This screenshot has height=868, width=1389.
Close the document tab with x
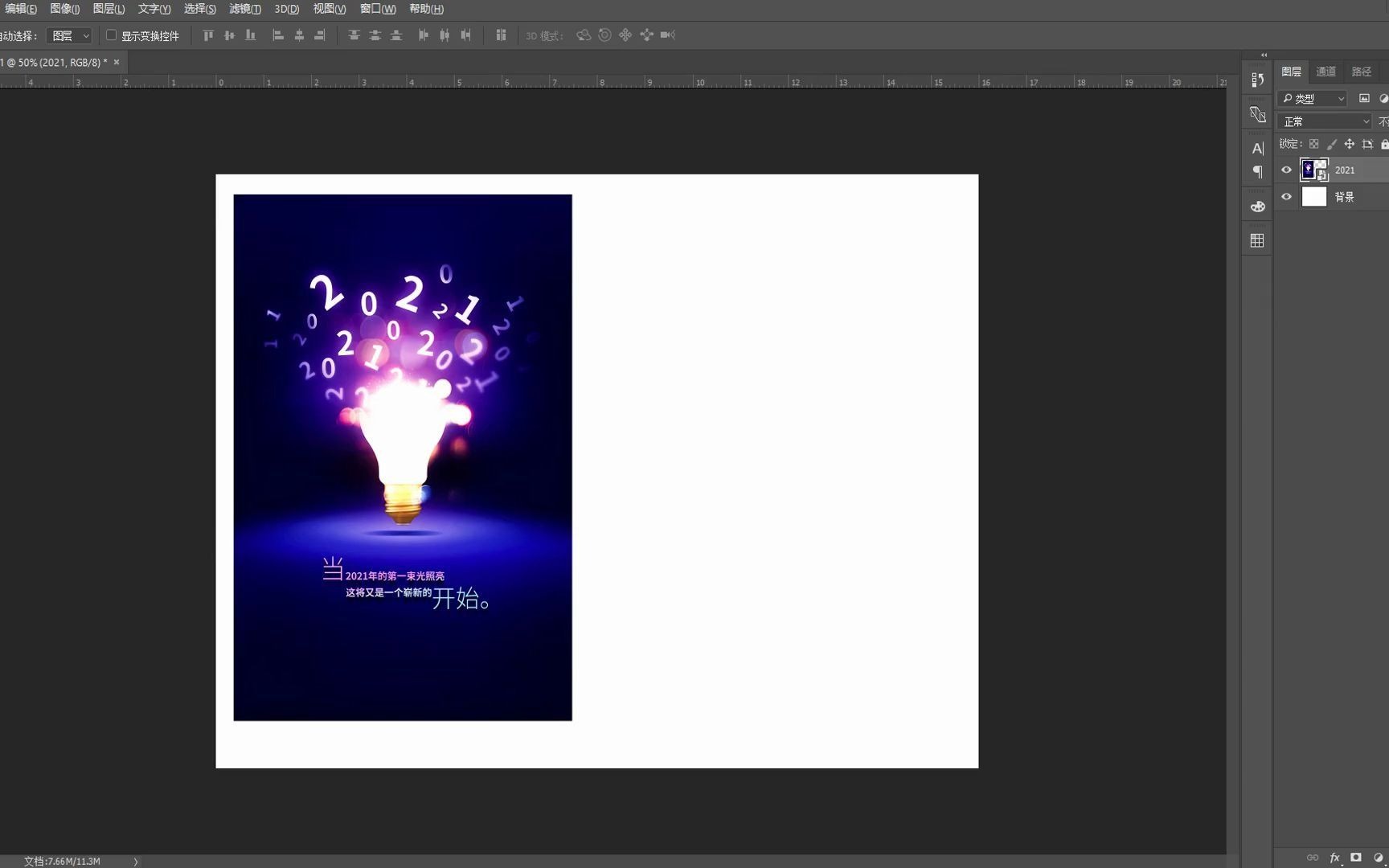(x=117, y=62)
